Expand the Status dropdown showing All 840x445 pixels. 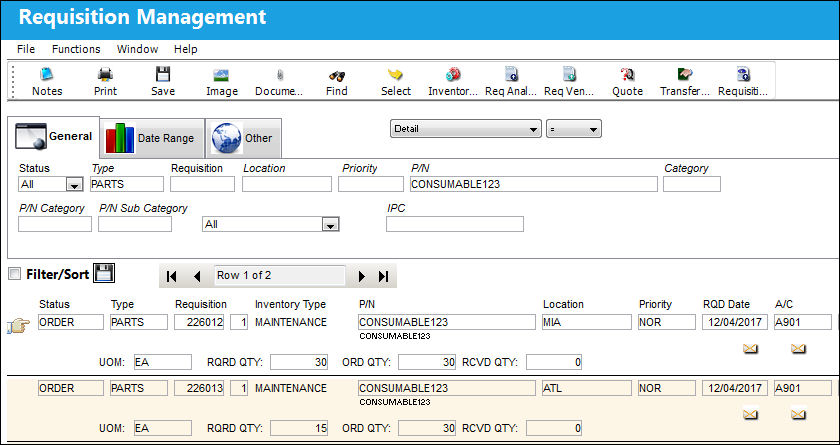pyautogui.click(x=74, y=185)
